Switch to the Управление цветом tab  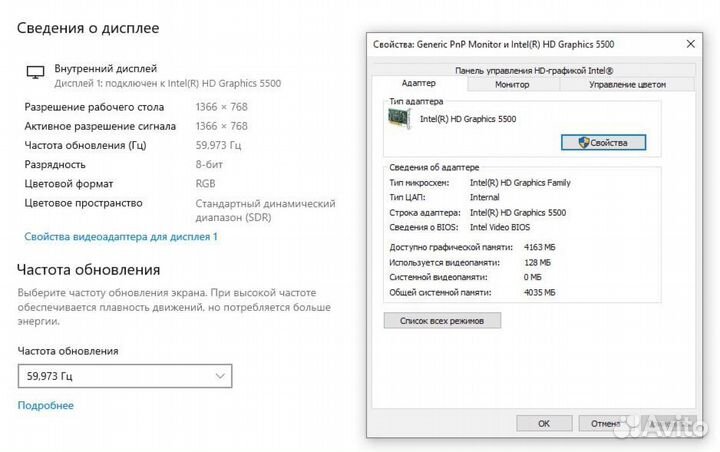pos(627,85)
